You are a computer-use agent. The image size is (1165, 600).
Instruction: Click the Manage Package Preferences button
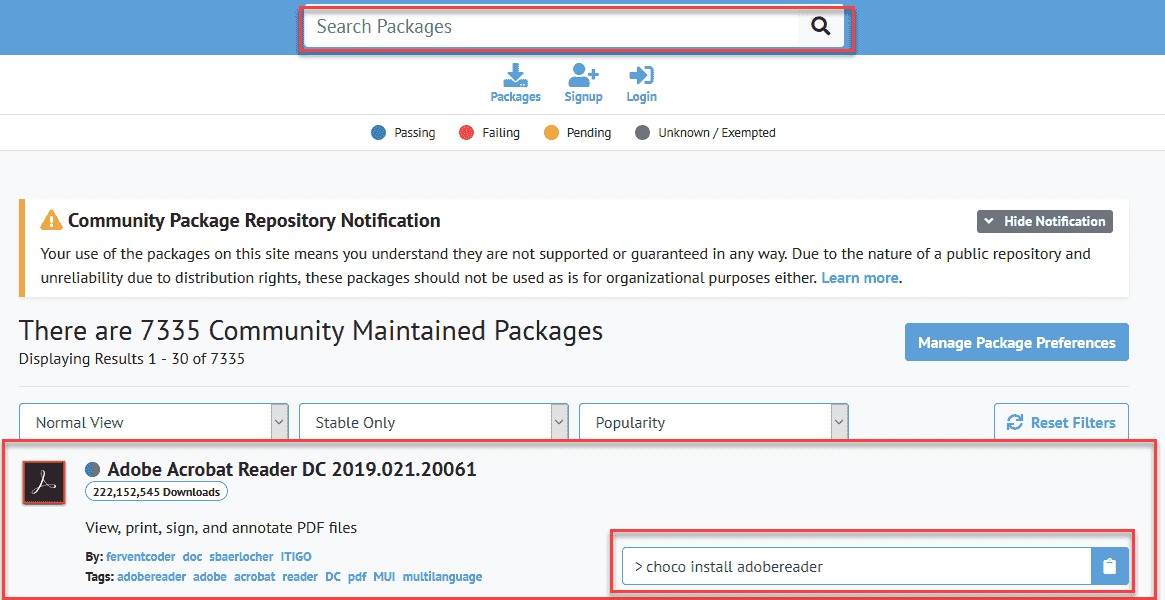point(1016,342)
